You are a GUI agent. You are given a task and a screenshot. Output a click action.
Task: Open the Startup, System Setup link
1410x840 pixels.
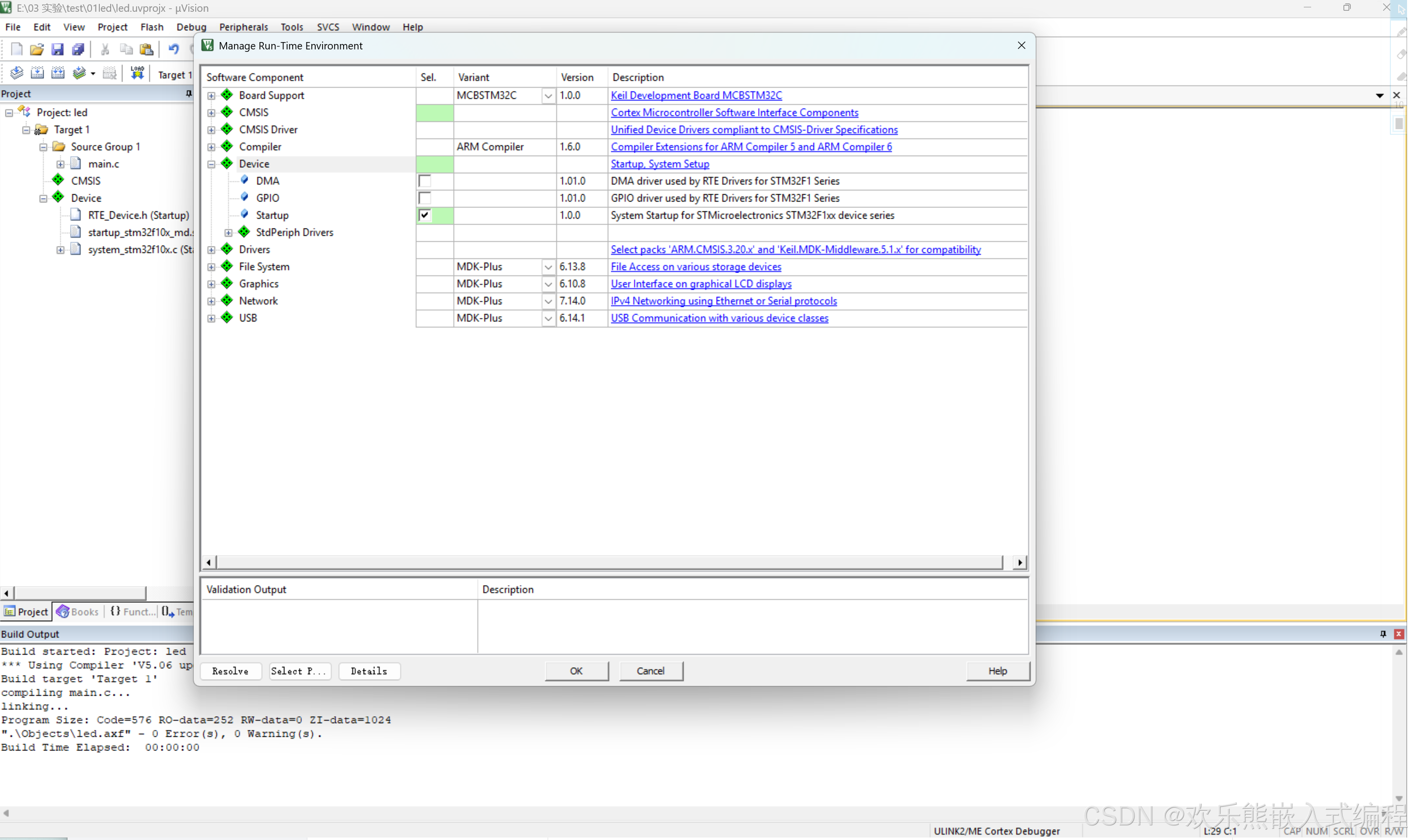coord(660,164)
